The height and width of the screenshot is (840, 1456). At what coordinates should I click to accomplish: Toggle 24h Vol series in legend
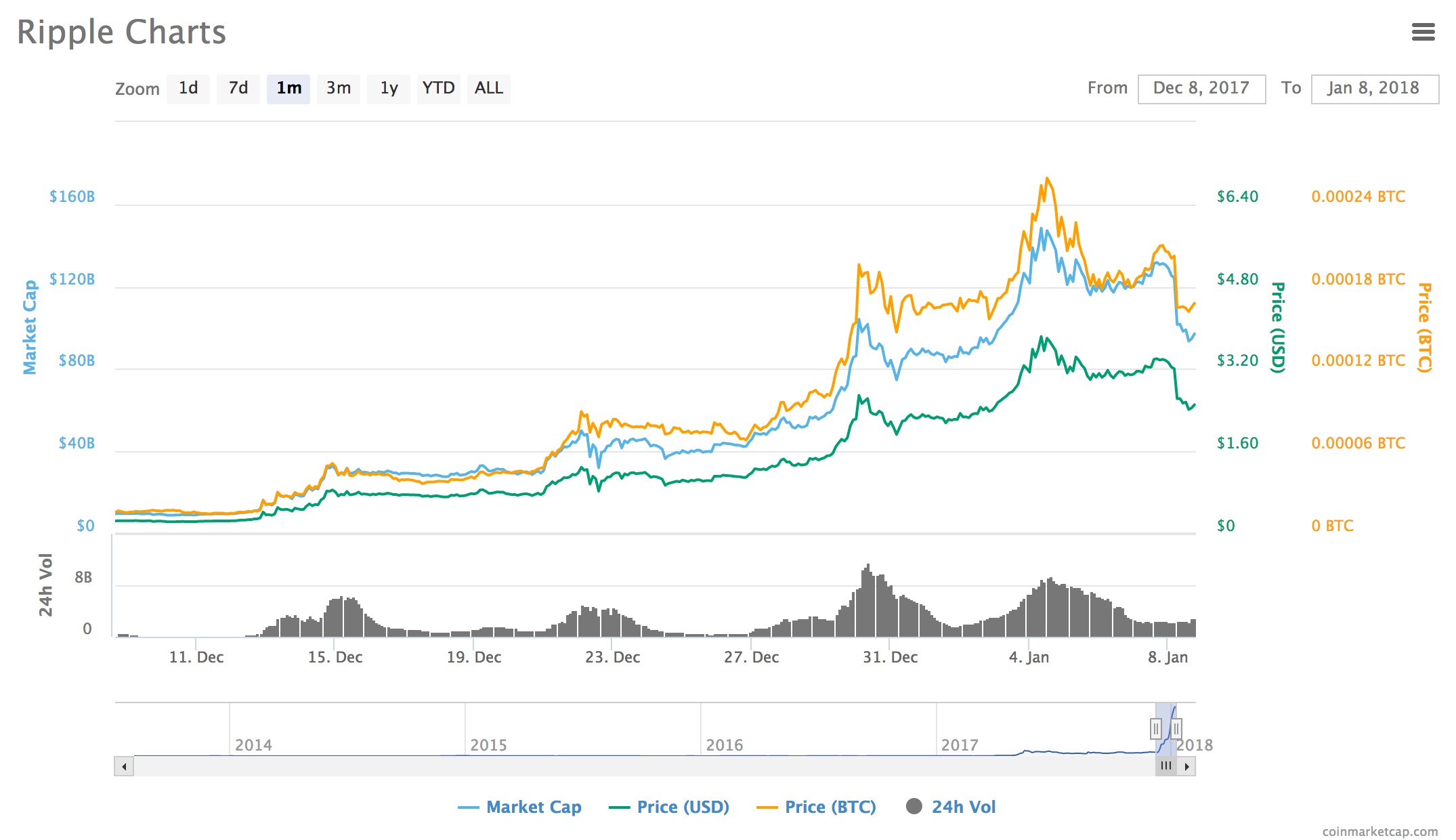(951, 807)
